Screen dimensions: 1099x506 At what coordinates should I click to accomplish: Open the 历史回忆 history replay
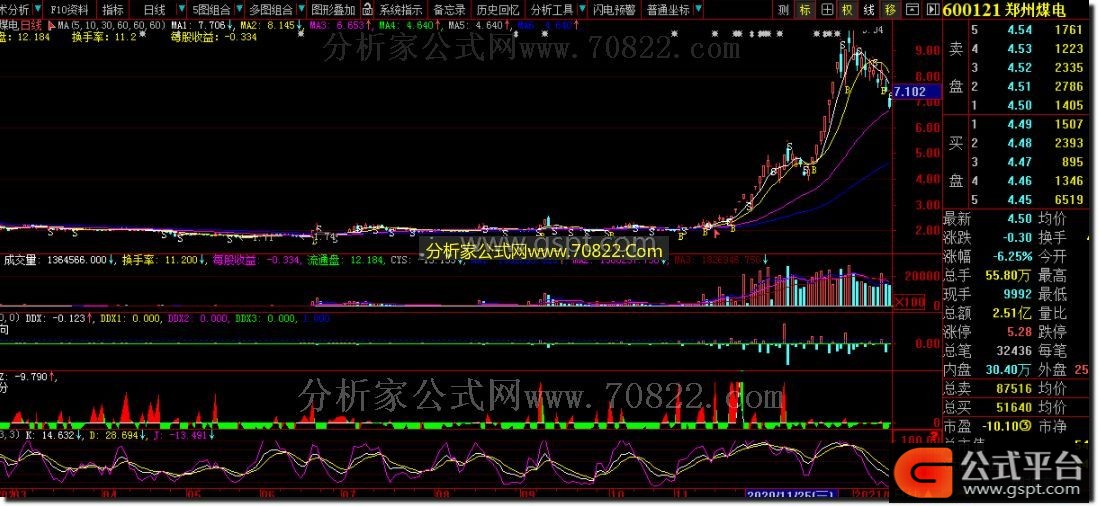pyautogui.click(x=498, y=9)
